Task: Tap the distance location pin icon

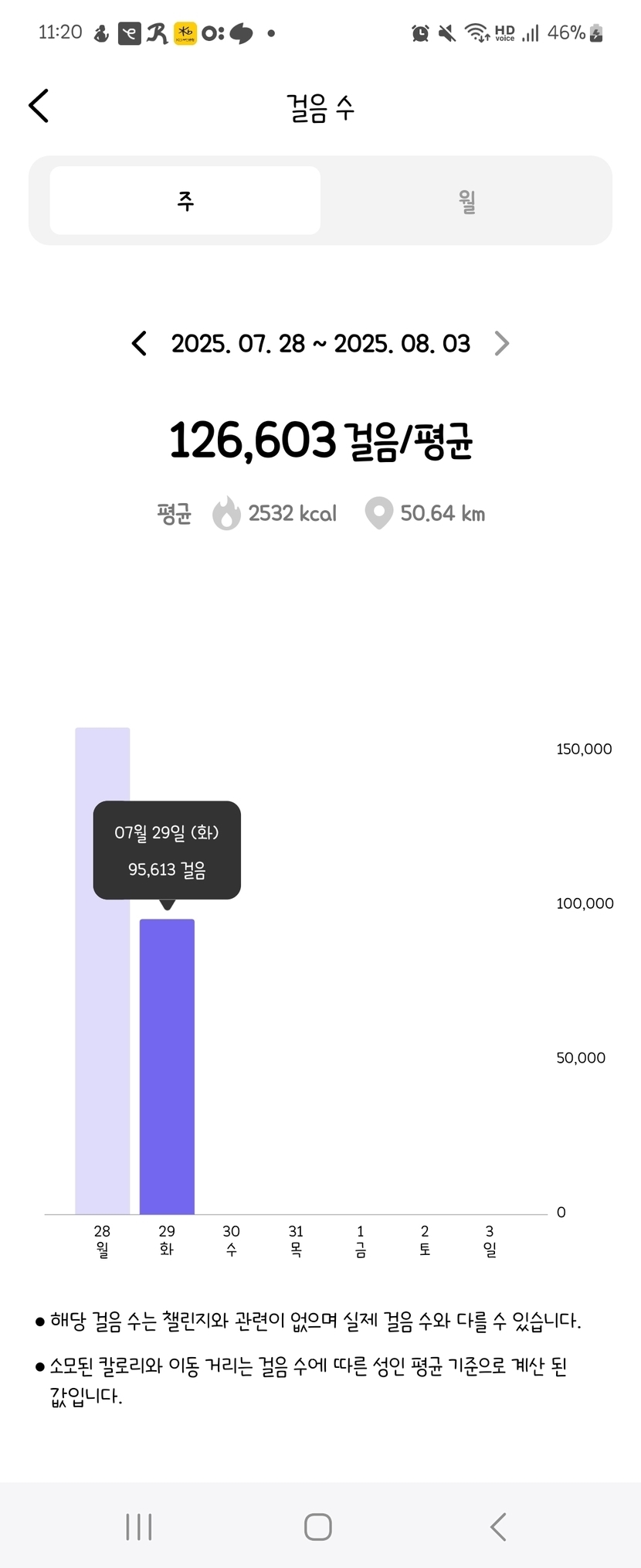Action: [x=378, y=513]
